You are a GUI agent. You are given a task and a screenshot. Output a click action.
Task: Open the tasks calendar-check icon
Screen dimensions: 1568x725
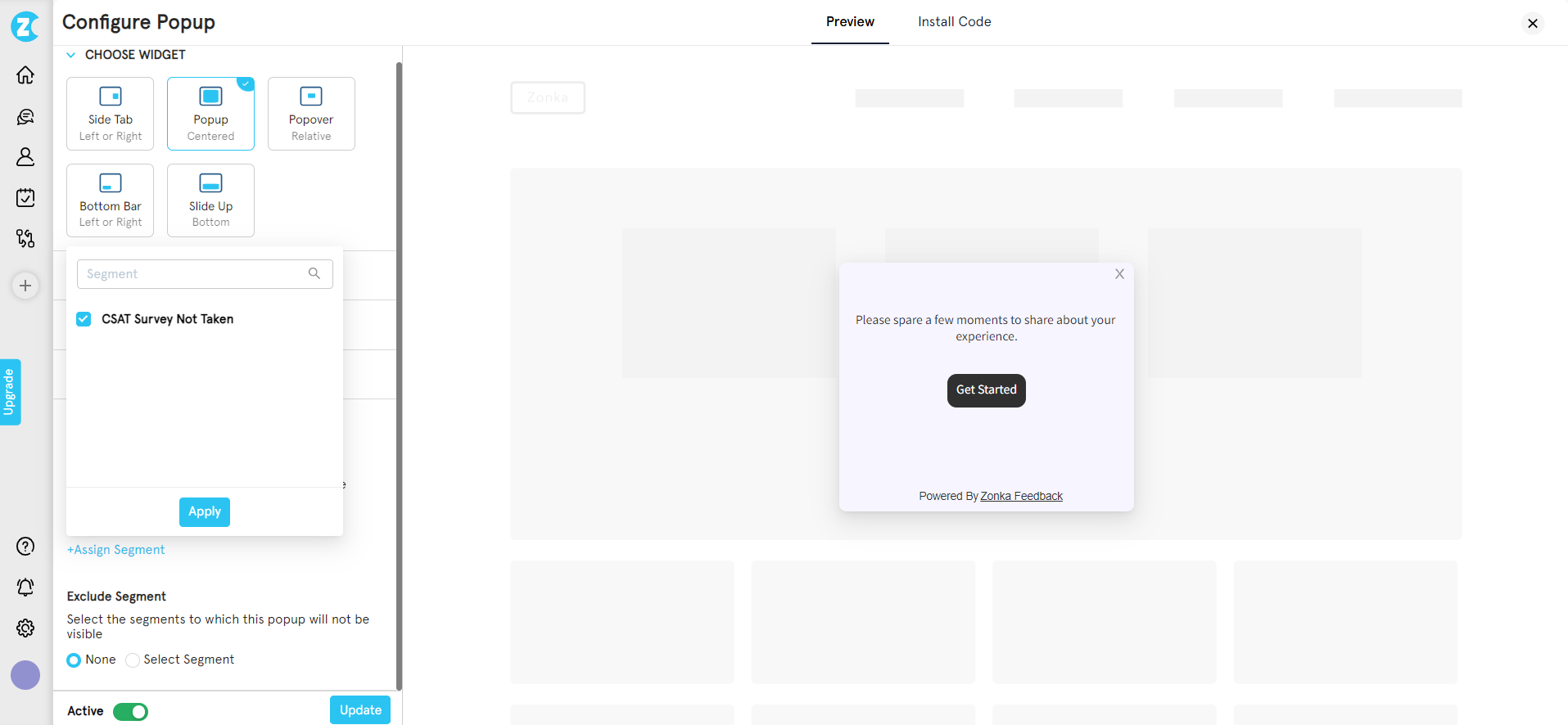[25, 197]
